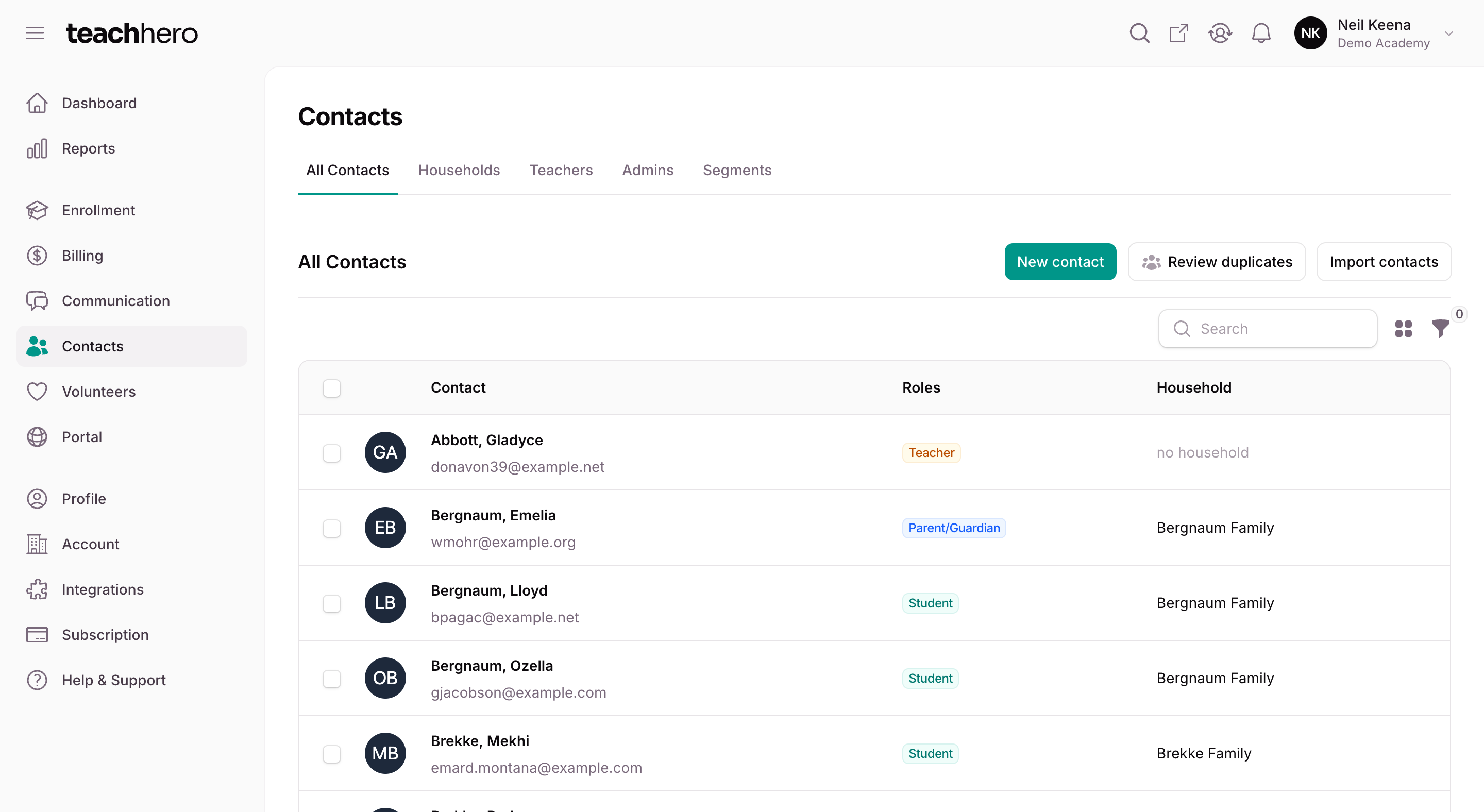Click the Household column header
This screenshot has height=812, width=1484.
point(1194,388)
